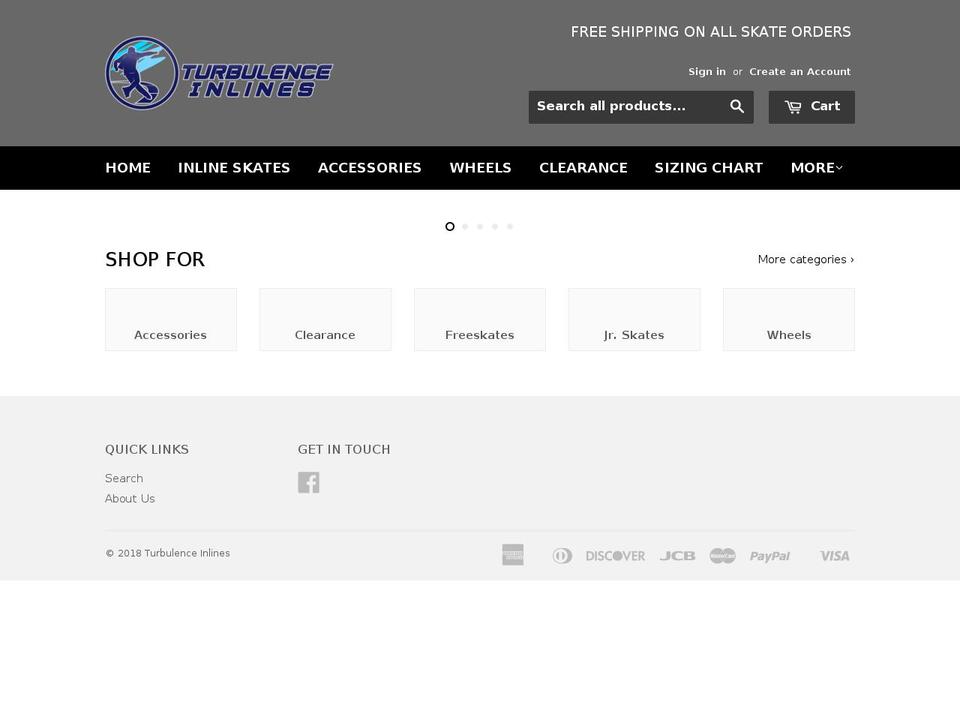Open the Accessories category card
This screenshot has width=960, height=720.
[171, 320]
